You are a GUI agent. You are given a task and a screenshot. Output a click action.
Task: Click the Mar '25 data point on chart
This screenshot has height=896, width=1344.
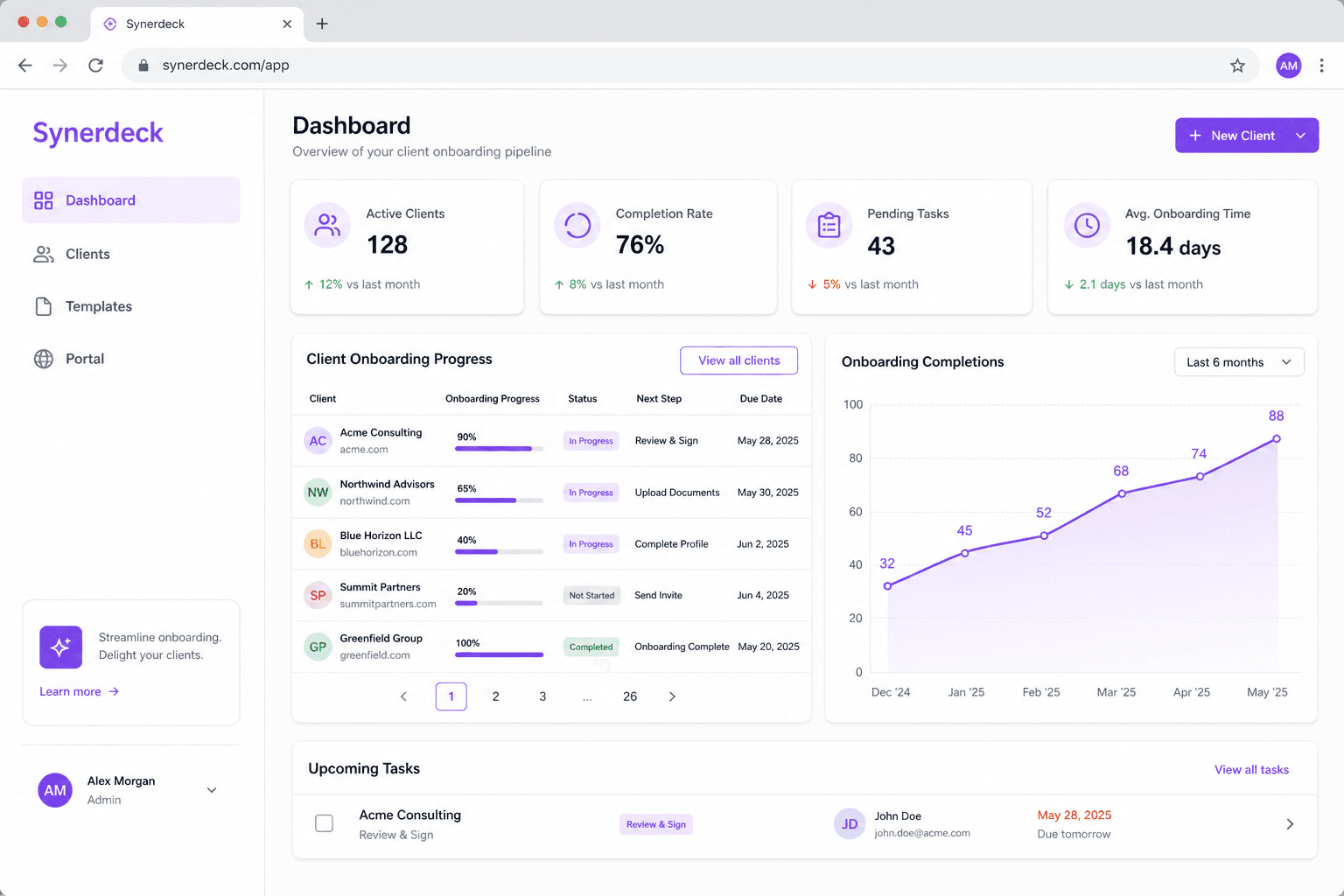pos(1122,493)
